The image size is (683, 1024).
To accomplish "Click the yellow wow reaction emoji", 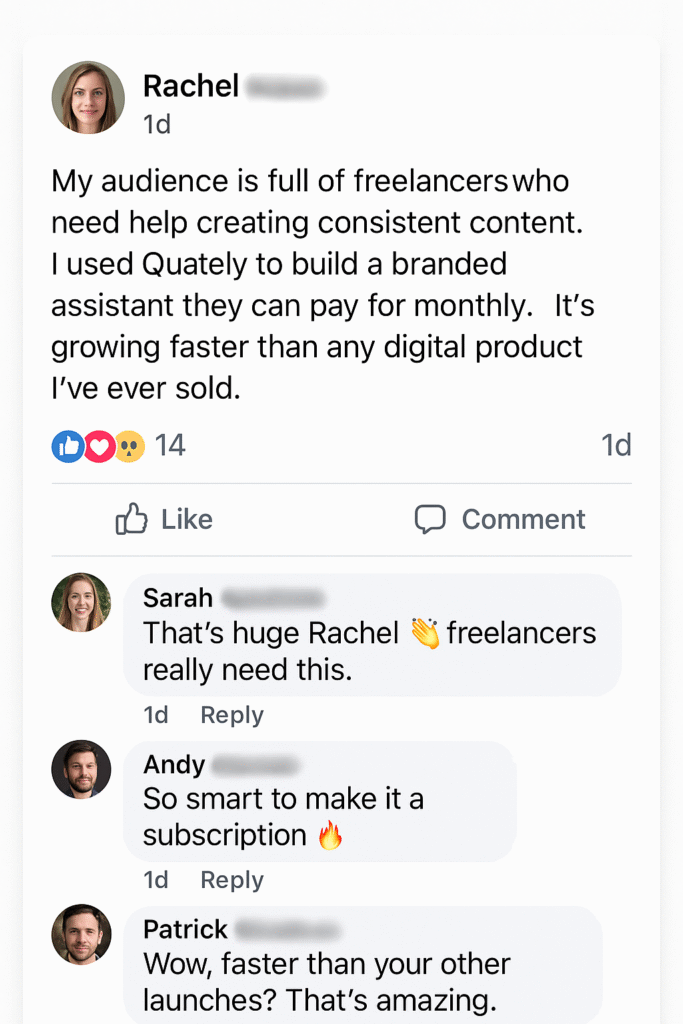I will [129, 447].
